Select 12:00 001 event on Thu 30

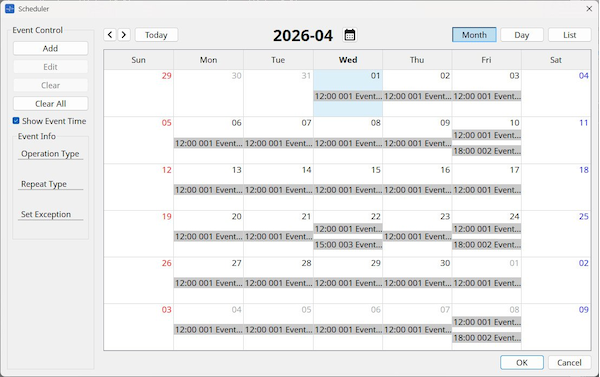coord(417,283)
